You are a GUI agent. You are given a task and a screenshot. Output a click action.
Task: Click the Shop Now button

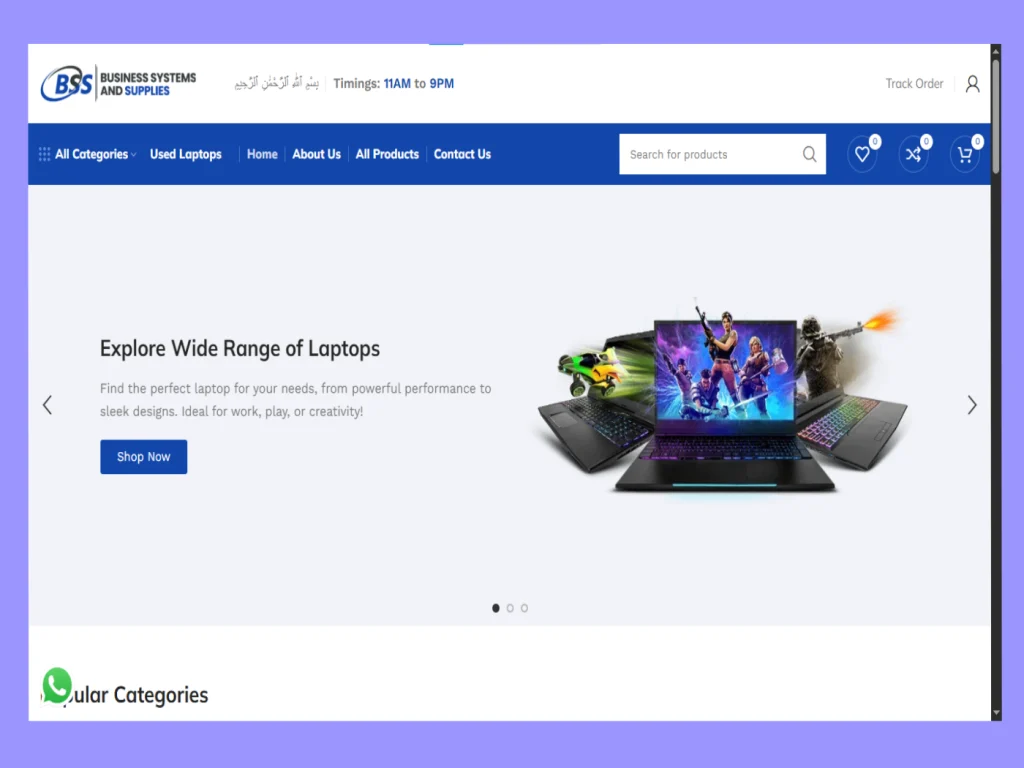[x=144, y=456]
